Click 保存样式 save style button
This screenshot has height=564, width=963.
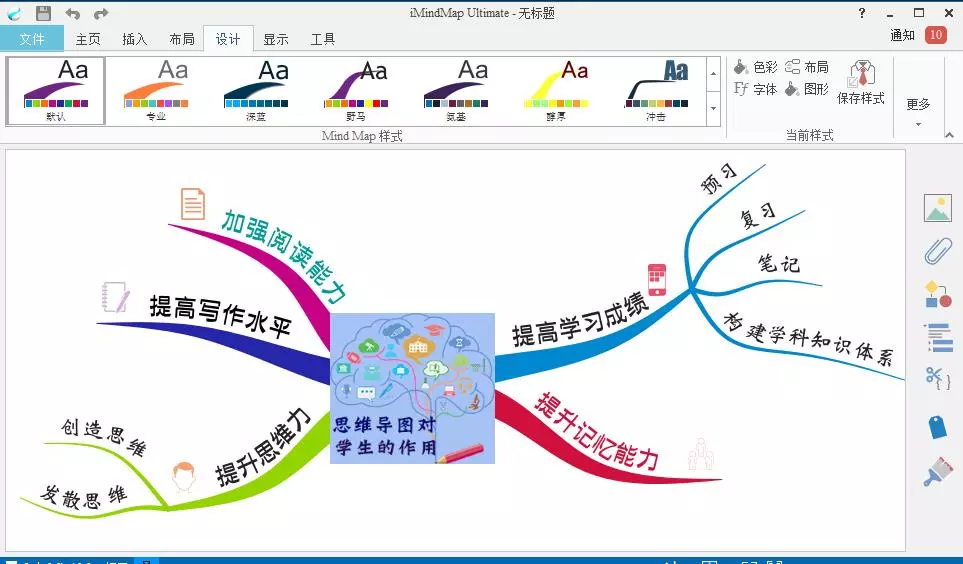(861, 82)
